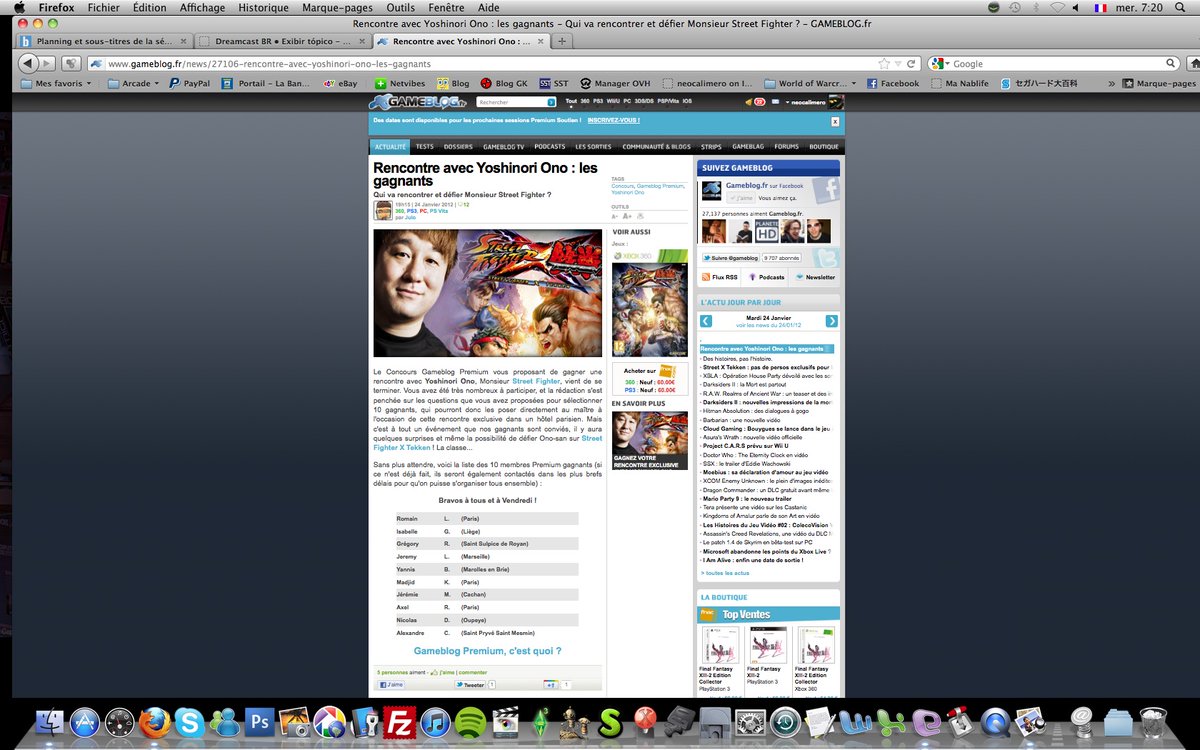
Task: Print article via Outils printer icon
Action: [640, 216]
